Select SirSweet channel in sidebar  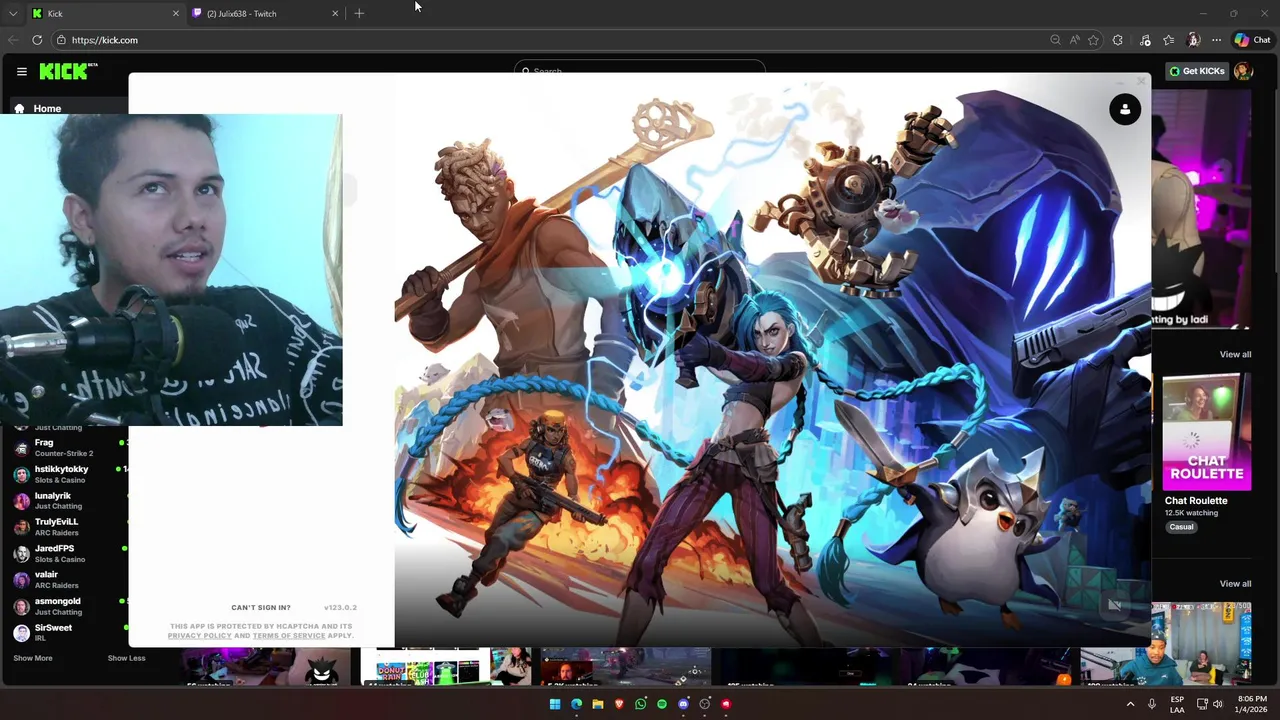pos(70,632)
